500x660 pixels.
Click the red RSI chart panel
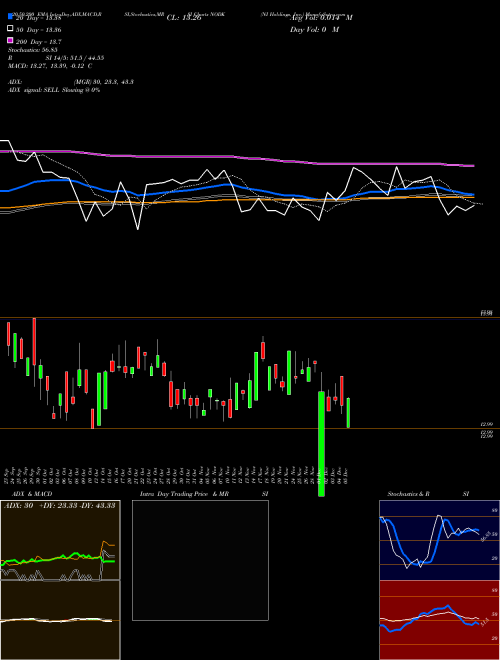tap(439, 620)
